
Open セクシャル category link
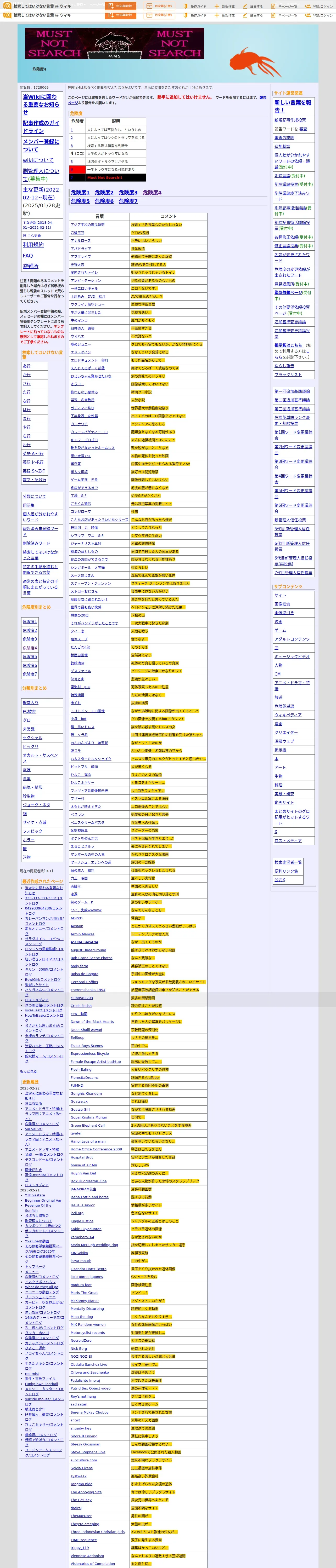(32, 738)
